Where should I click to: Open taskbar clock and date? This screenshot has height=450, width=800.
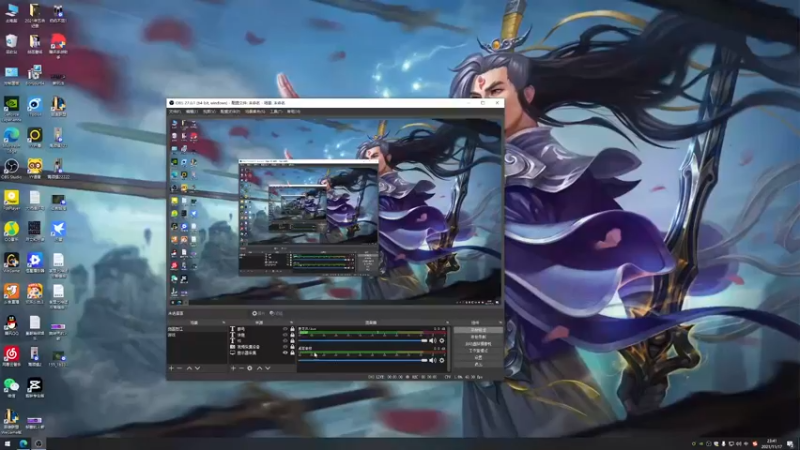click(771, 444)
